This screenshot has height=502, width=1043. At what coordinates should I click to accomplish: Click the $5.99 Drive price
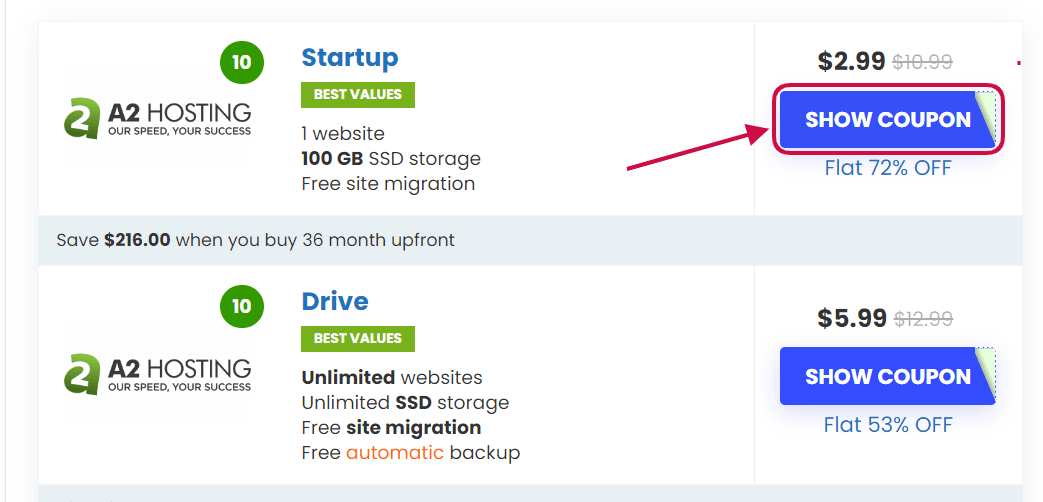[852, 318]
